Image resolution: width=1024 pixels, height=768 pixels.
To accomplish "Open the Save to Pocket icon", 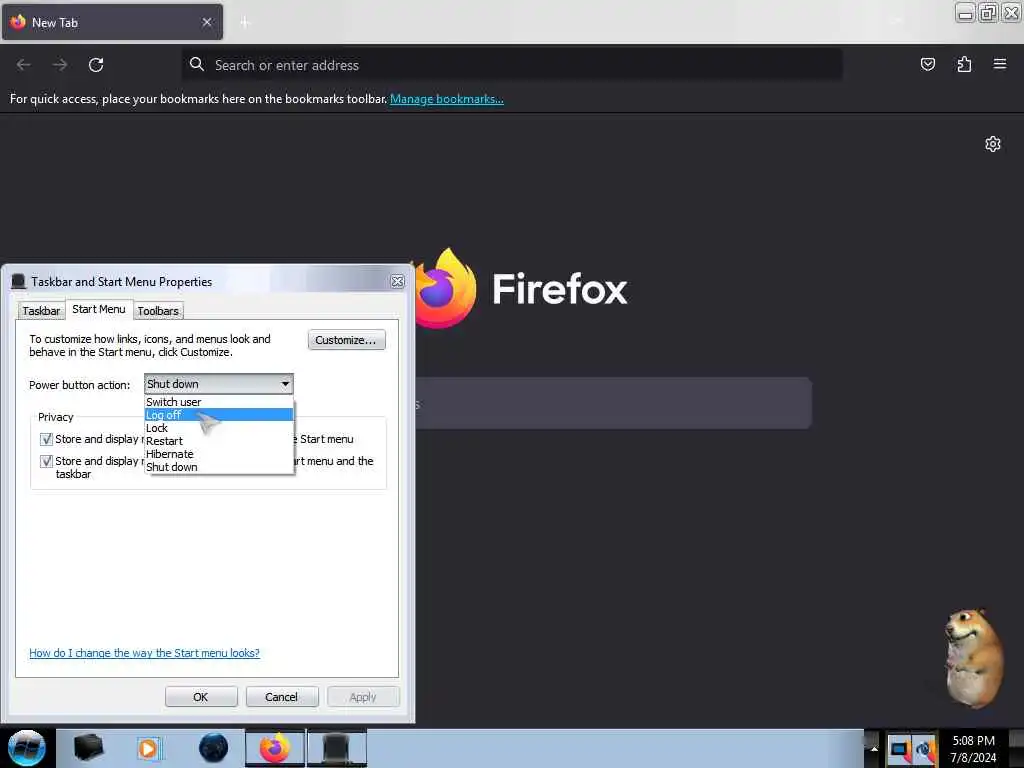I will [x=927, y=64].
